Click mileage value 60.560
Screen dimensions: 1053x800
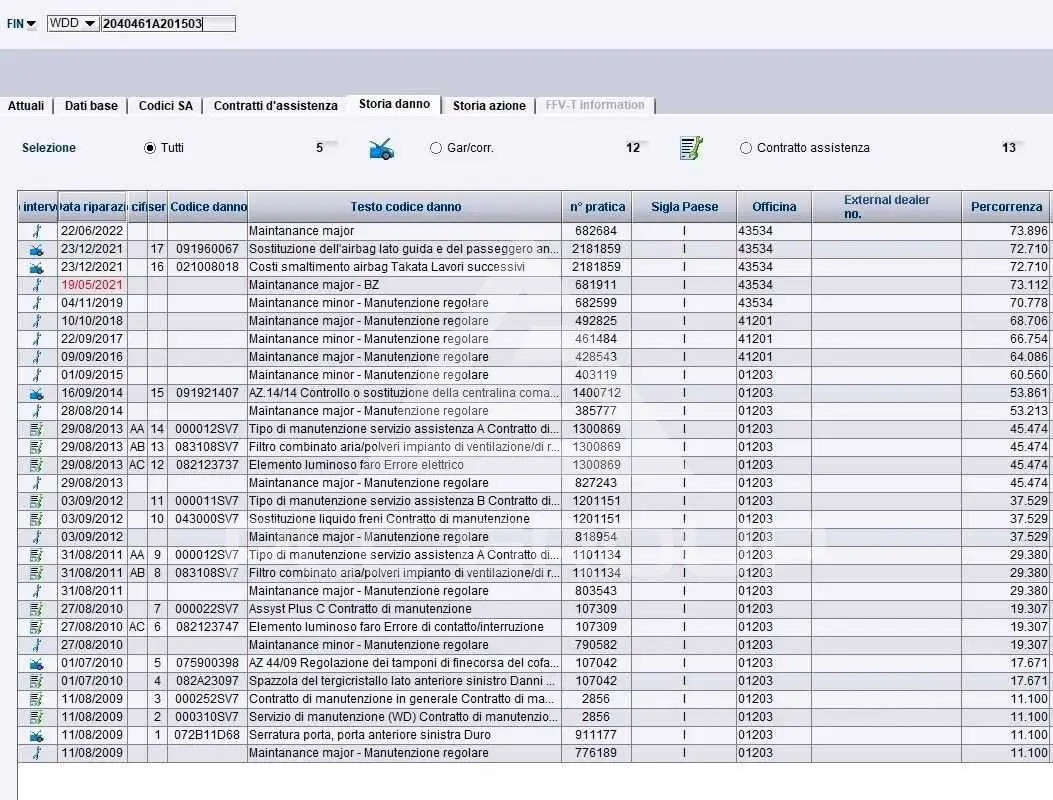tap(1028, 375)
